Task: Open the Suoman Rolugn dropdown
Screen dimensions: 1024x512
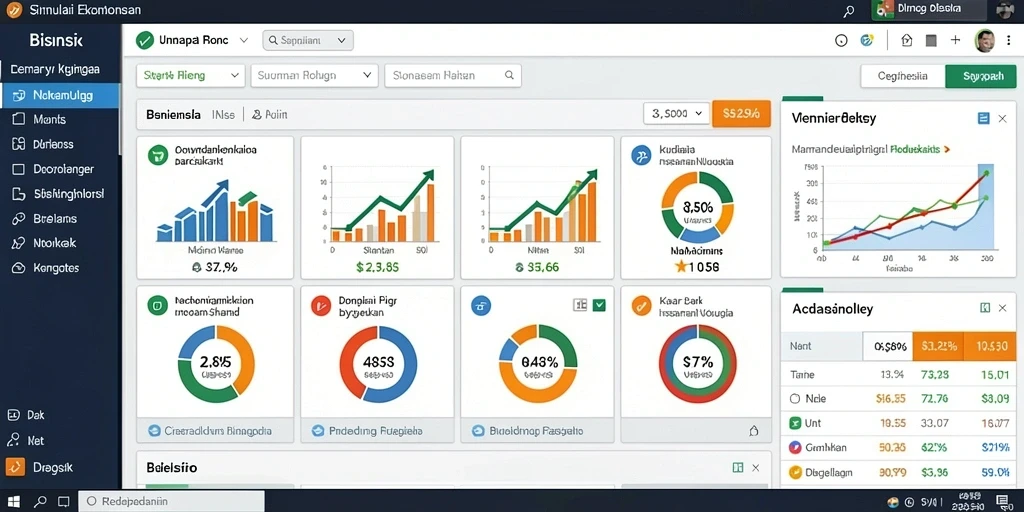Action: point(314,76)
